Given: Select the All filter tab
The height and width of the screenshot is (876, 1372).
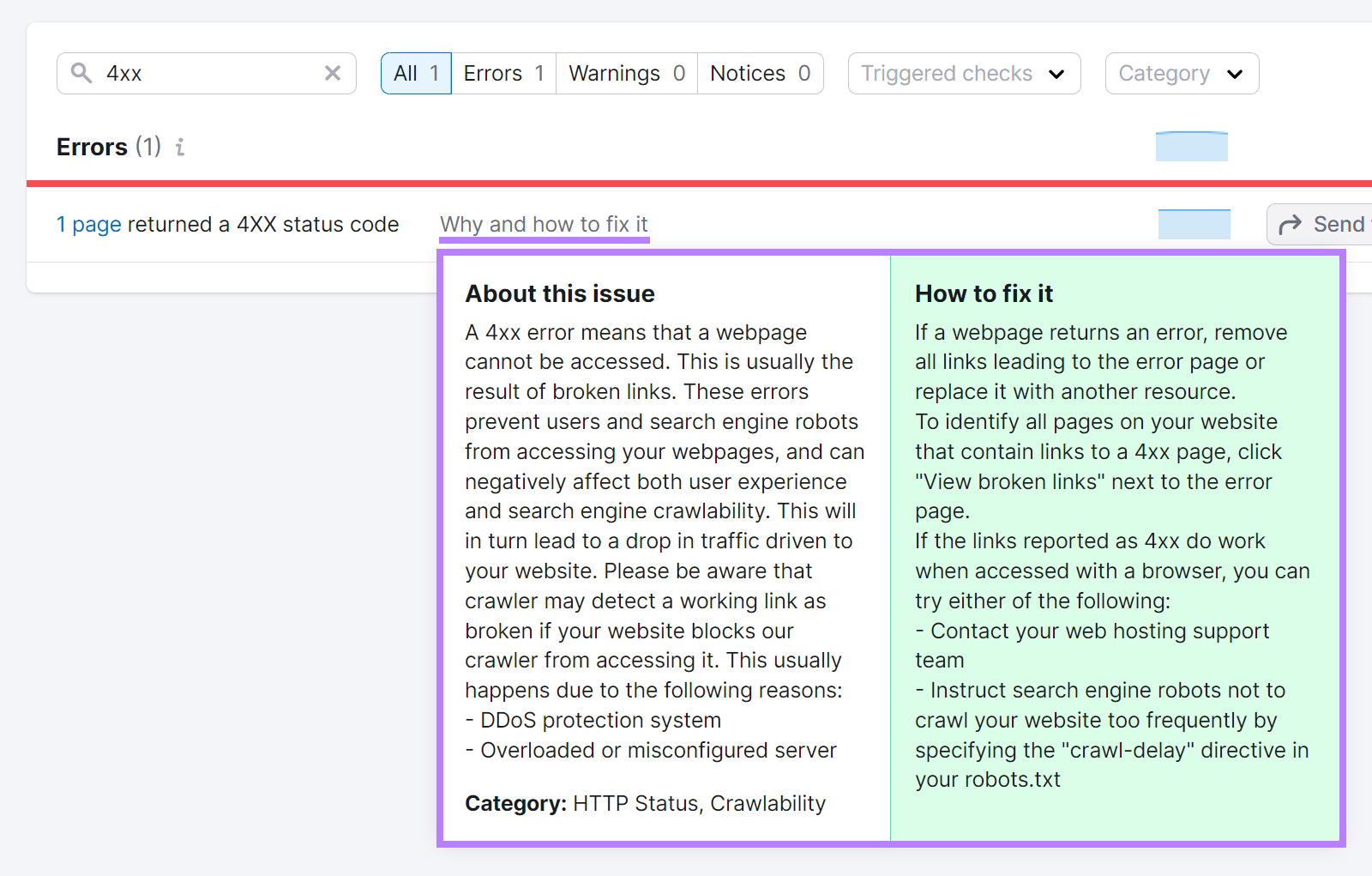Looking at the screenshot, I should coord(415,73).
